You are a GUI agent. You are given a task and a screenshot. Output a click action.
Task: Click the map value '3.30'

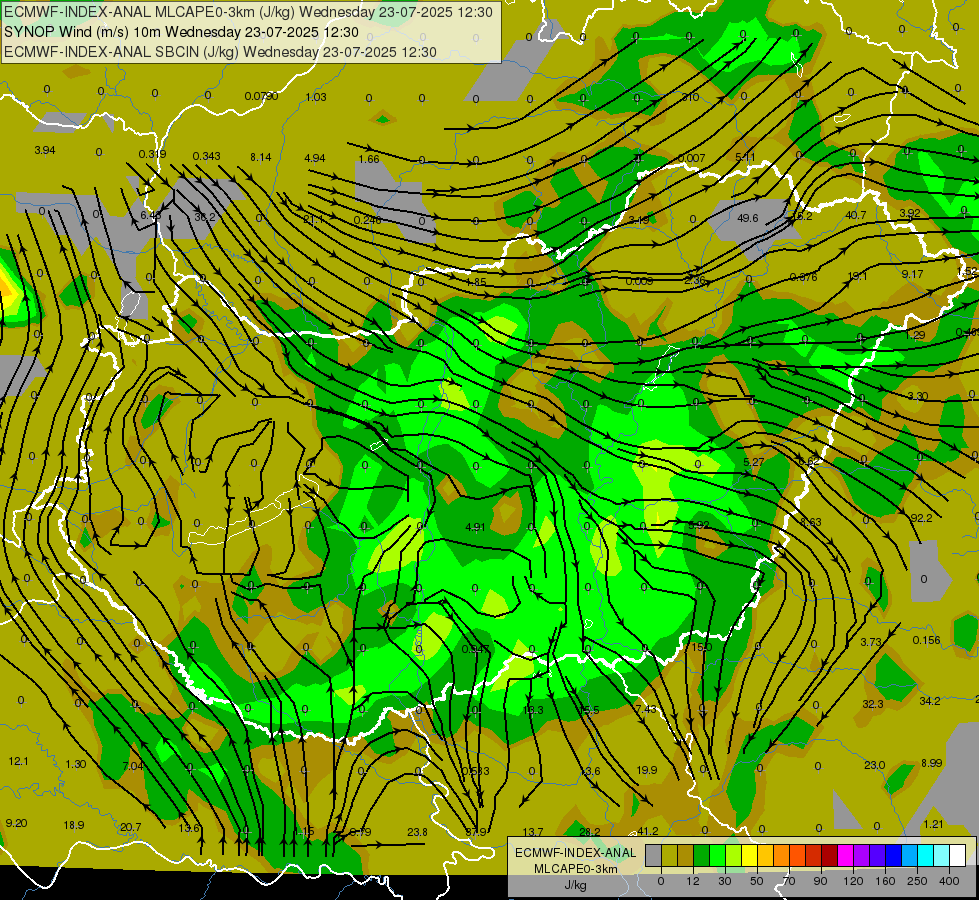coord(917,396)
